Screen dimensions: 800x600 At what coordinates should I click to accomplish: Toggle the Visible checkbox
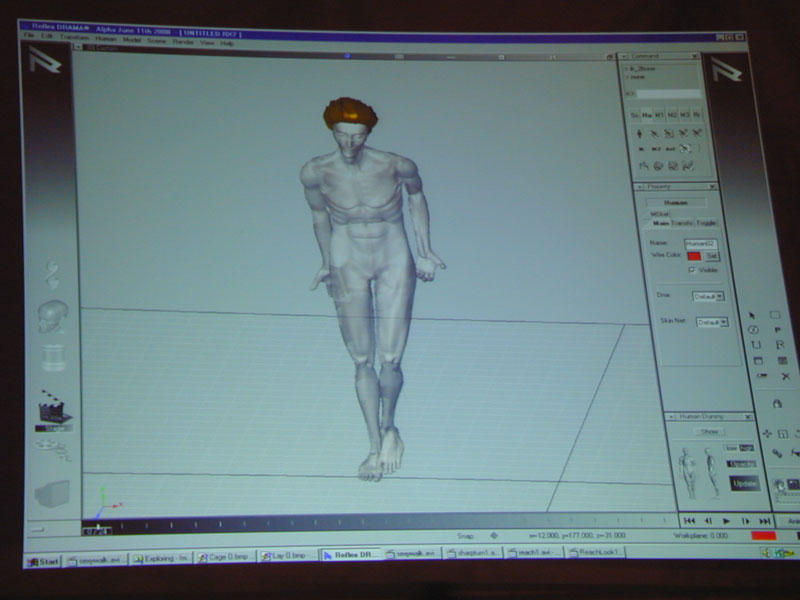[x=691, y=270]
